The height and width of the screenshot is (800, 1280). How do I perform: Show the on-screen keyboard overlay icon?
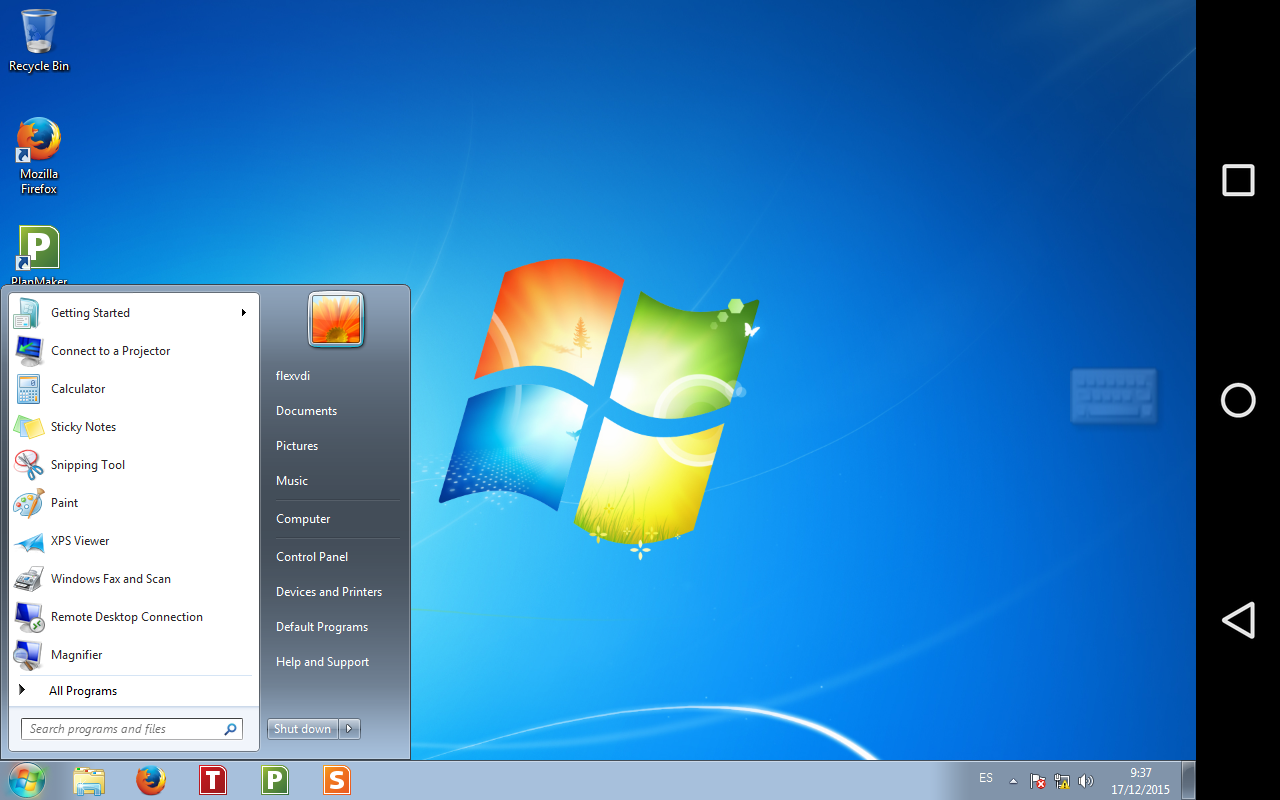(1113, 396)
